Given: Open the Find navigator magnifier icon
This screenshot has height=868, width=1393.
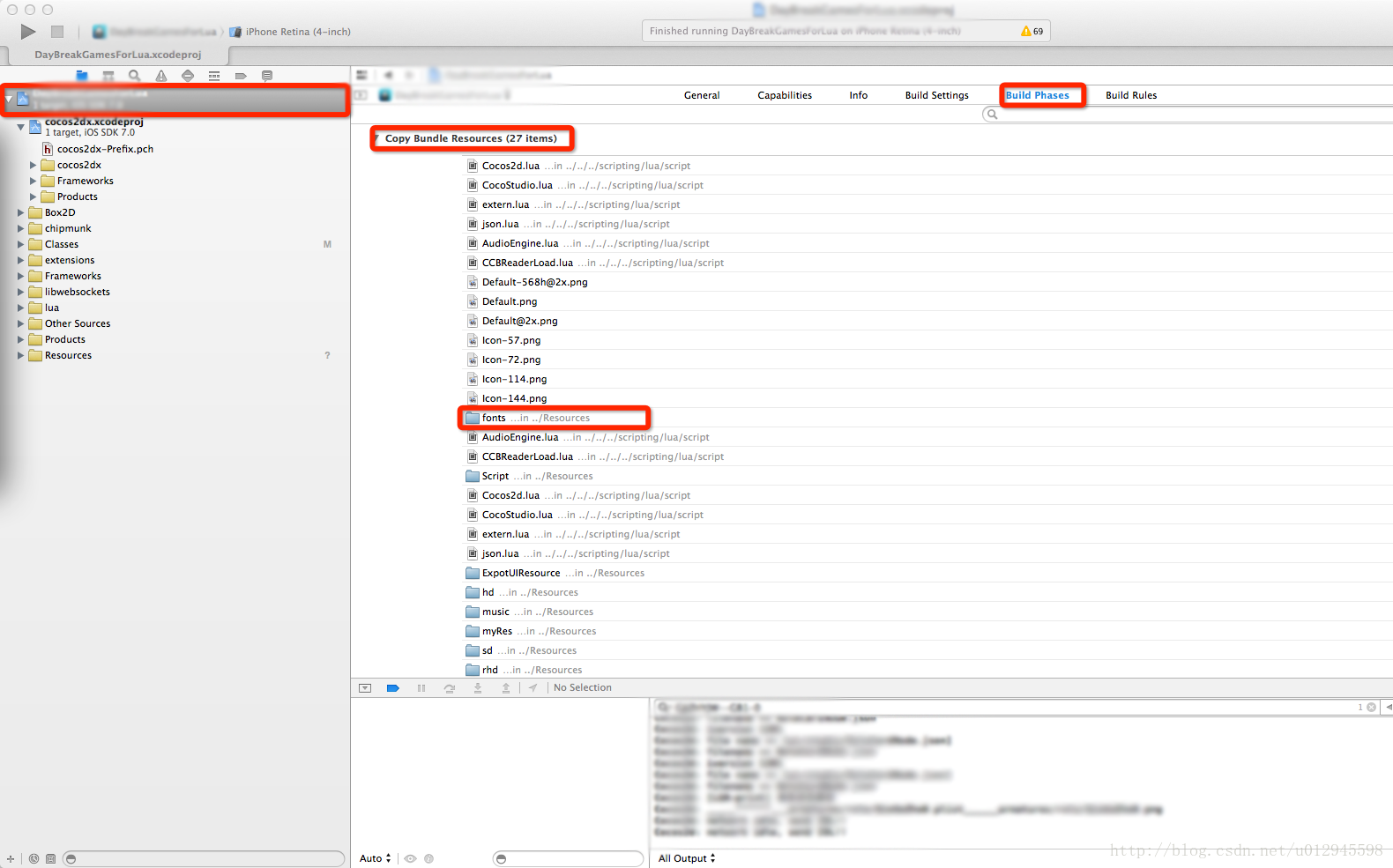Looking at the screenshot, I should tap(135, 76).
